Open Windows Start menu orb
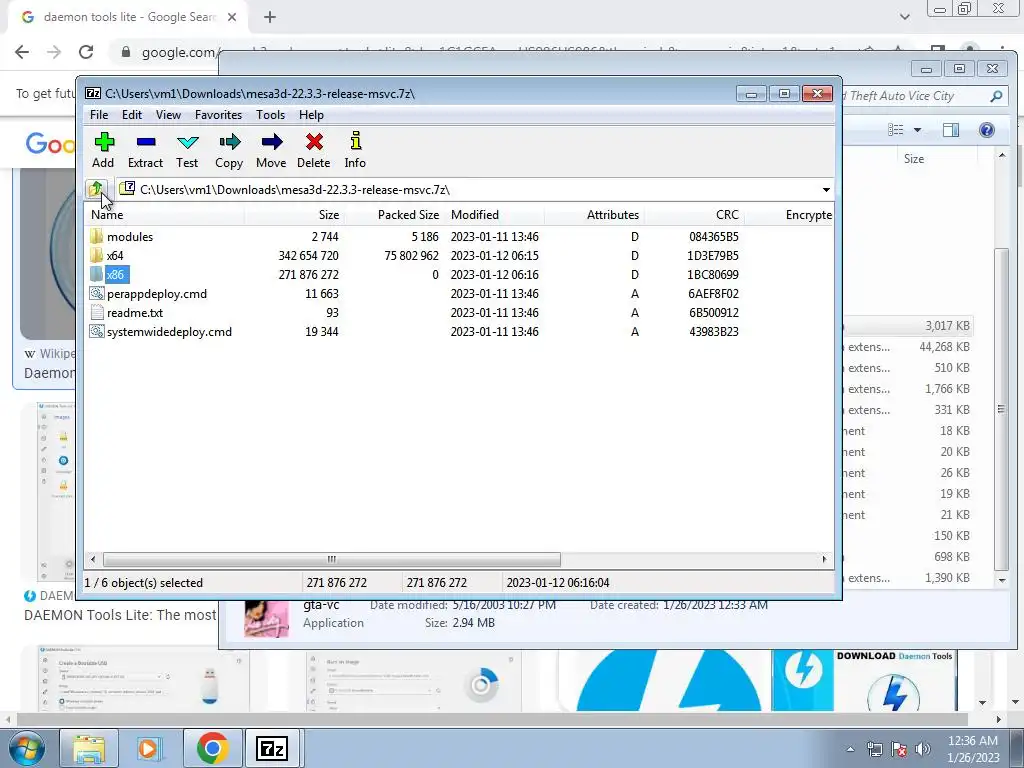 (25, 748)
